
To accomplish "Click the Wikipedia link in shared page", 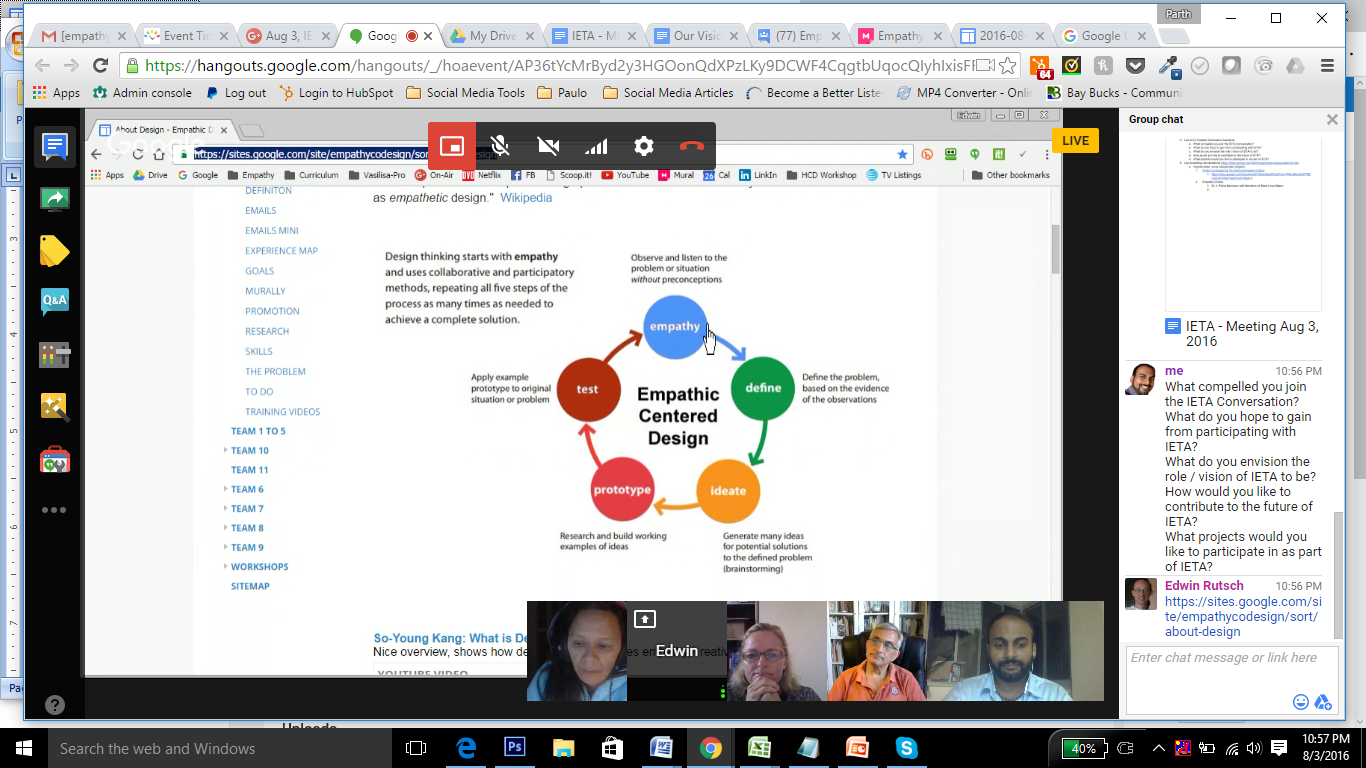I will (x=526, y=198).
